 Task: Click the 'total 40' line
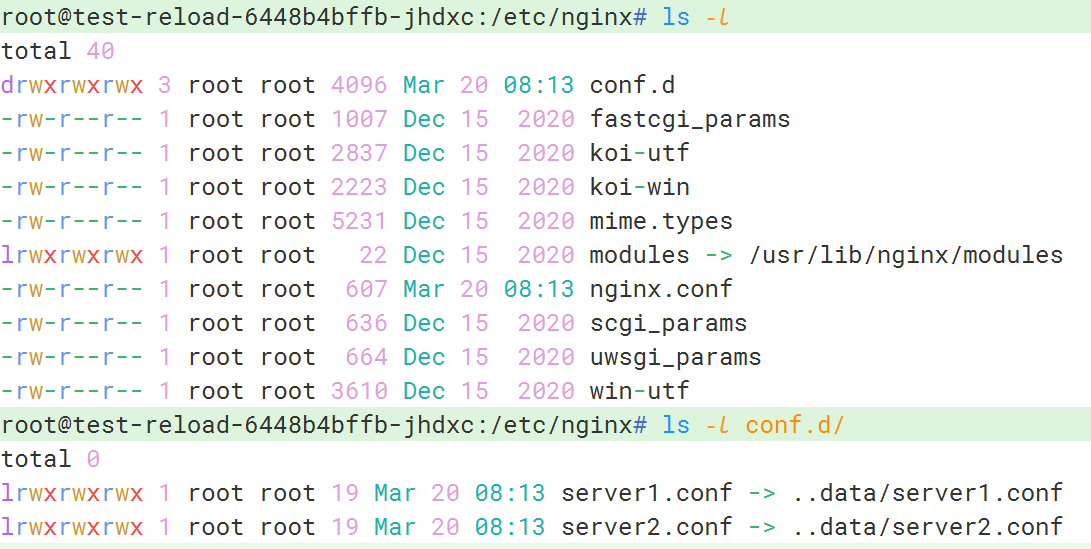click(58, 51)
